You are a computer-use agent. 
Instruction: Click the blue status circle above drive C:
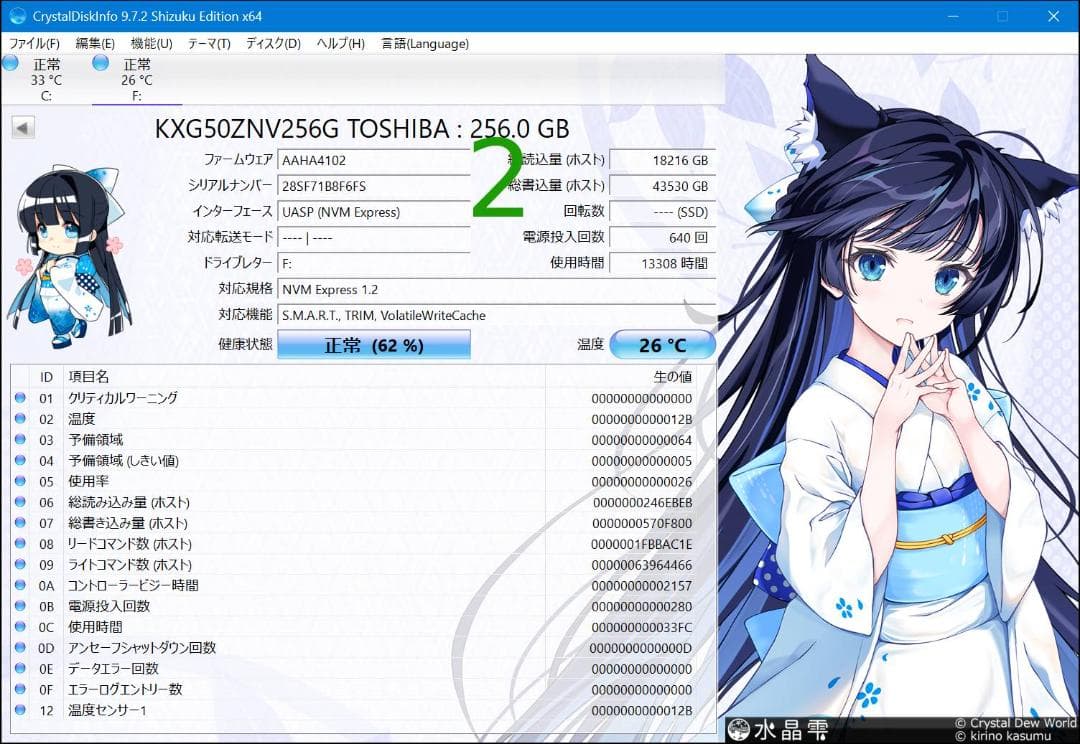click(10, 62)
